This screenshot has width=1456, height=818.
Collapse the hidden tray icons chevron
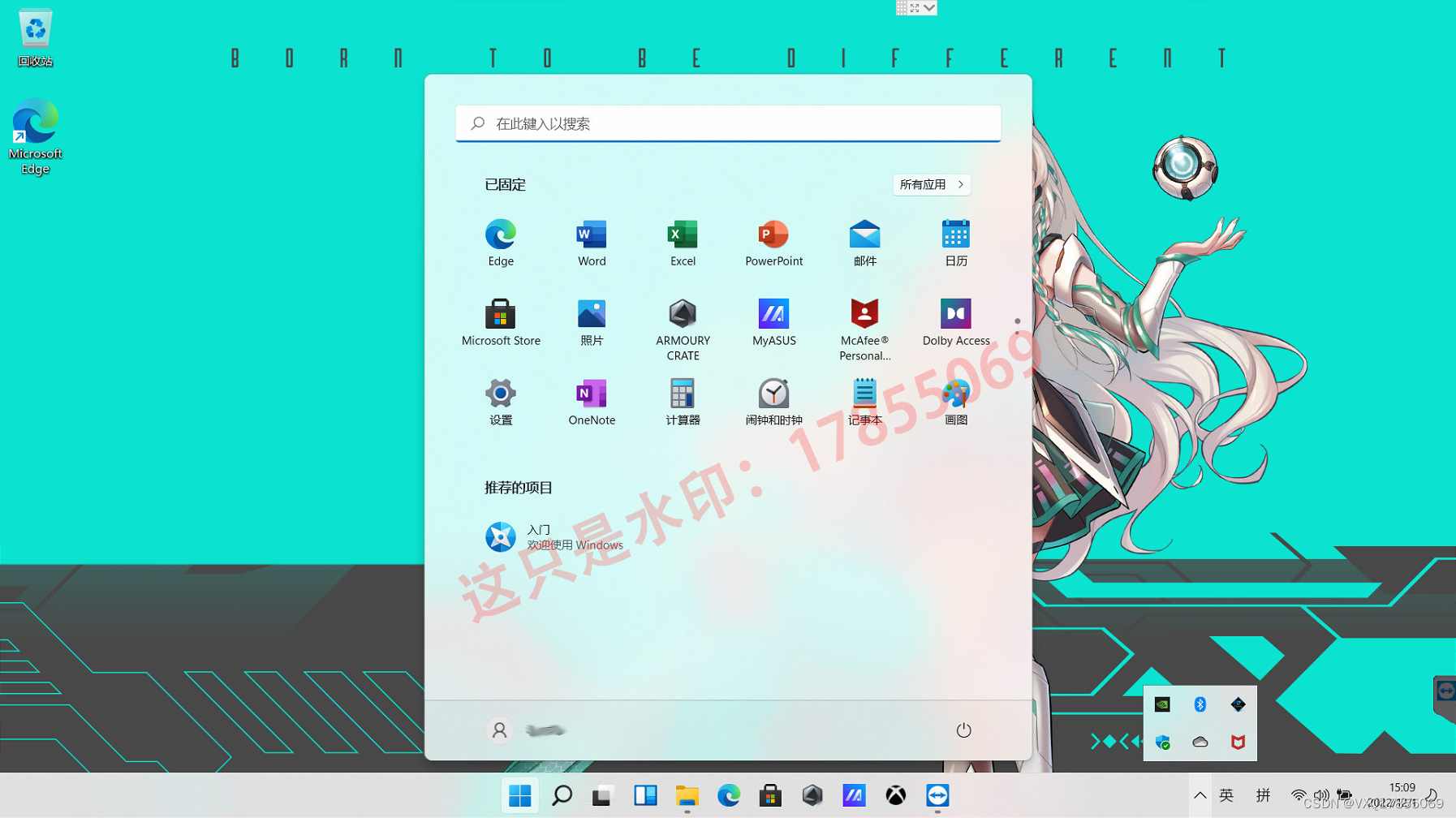click(1200, 795)
